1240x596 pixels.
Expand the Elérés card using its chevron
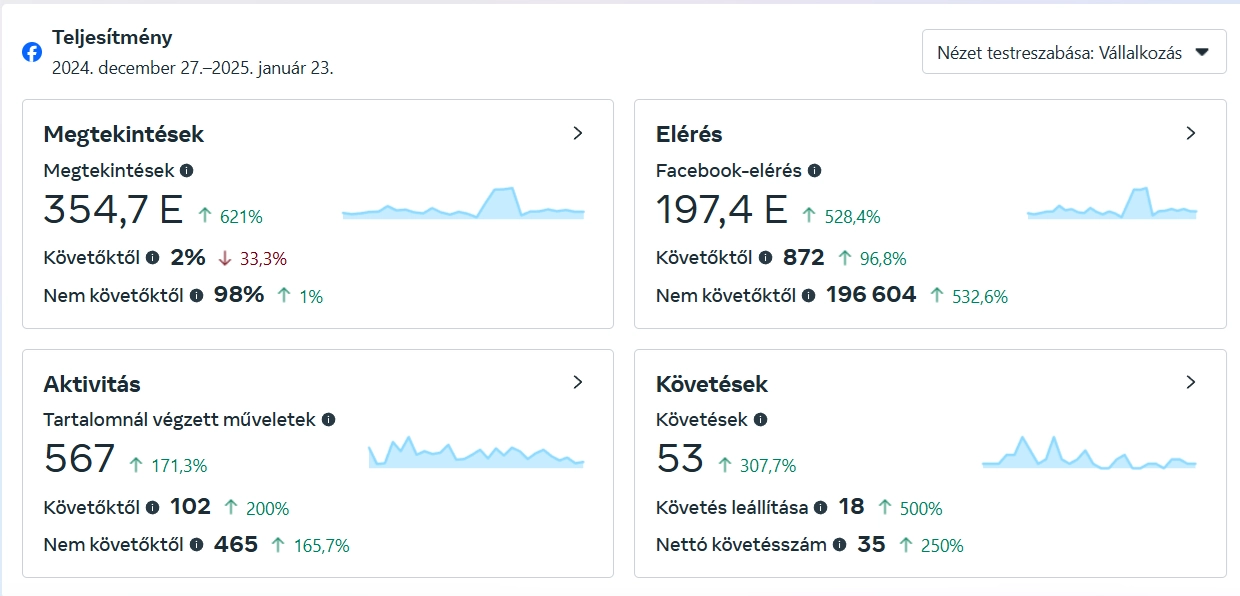coord(1190,133)
